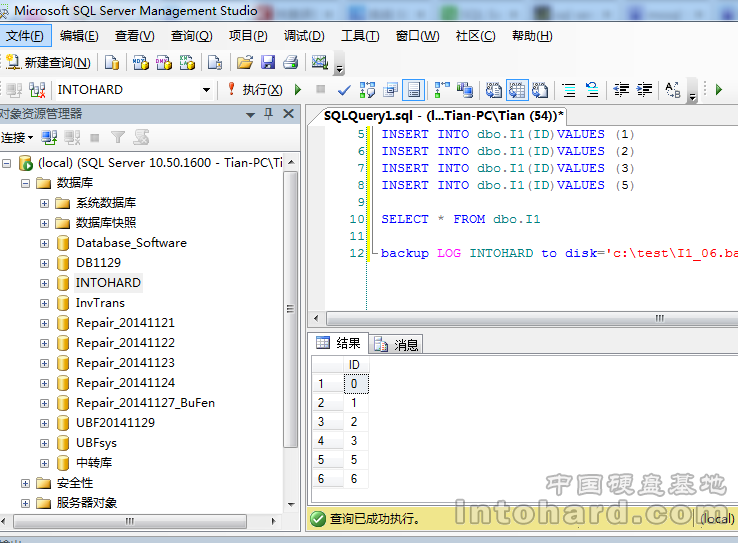The image size is (738, 543).
Task: Select the UBFsys database in the tree
Action: (x=96, y=443)
